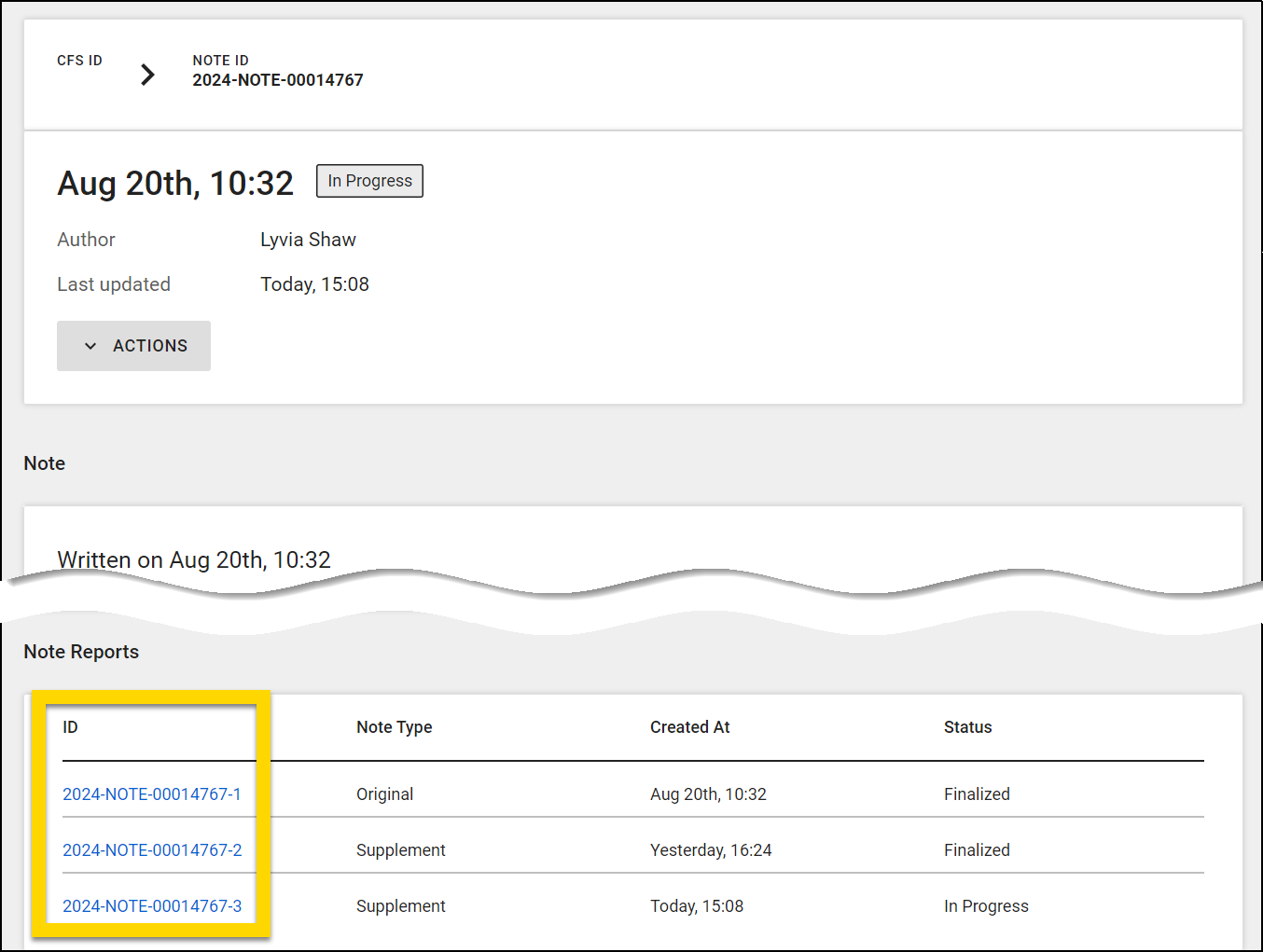The height and width of the screenshot is (952, 1263).
Task: Go to CFS ID breadcrumb
Action: click(x=79, y=61)
